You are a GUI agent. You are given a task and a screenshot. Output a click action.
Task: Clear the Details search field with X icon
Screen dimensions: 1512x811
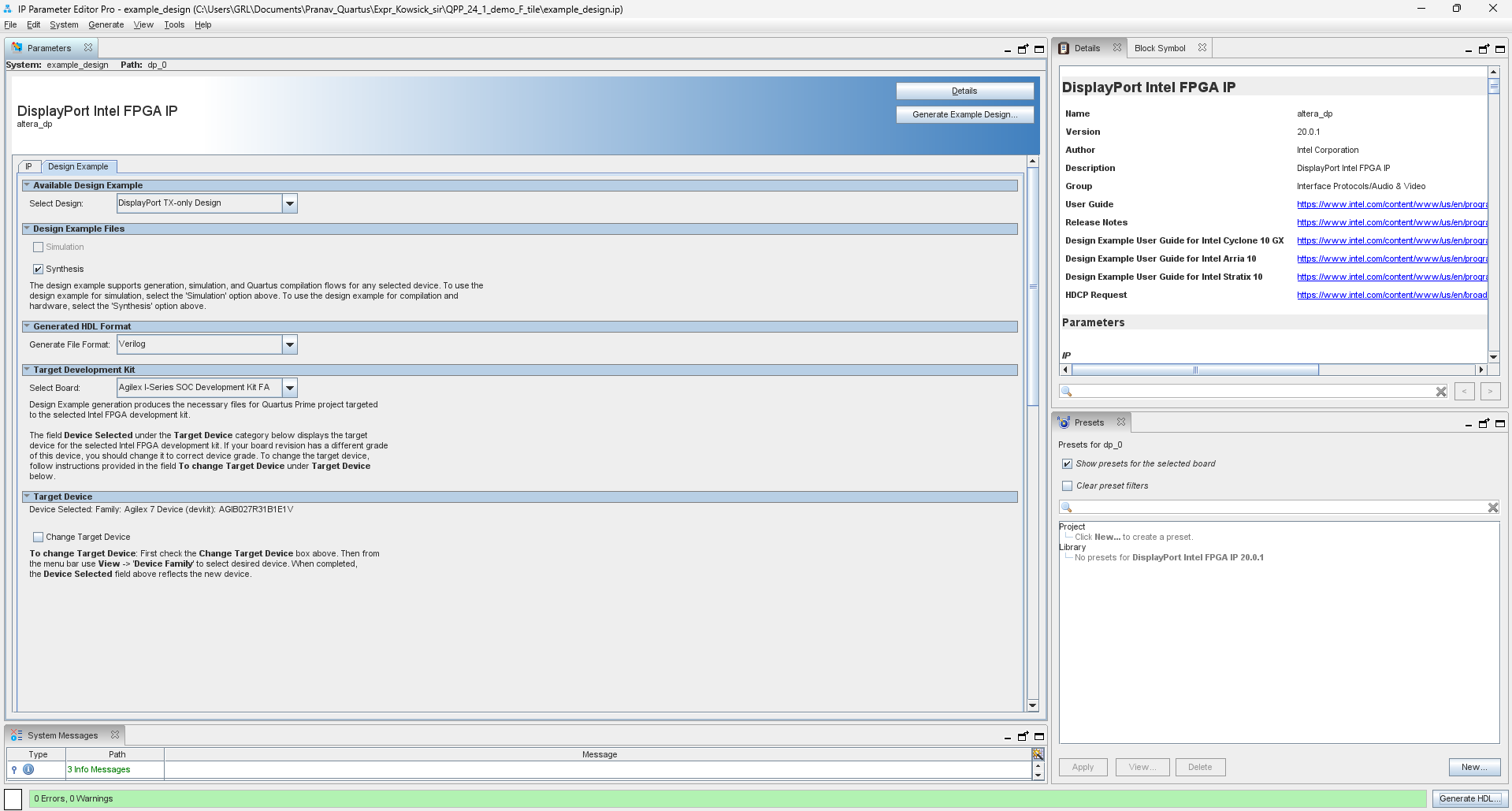[x=1441, y=392]
